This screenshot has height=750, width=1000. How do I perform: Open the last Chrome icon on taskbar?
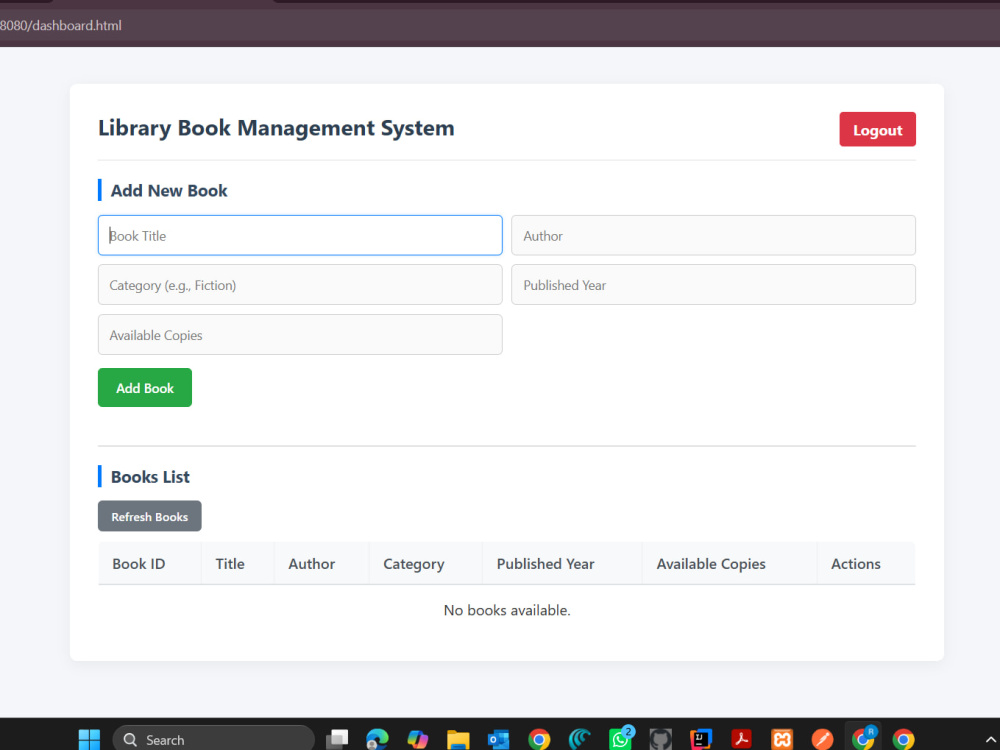pos(903,740)
